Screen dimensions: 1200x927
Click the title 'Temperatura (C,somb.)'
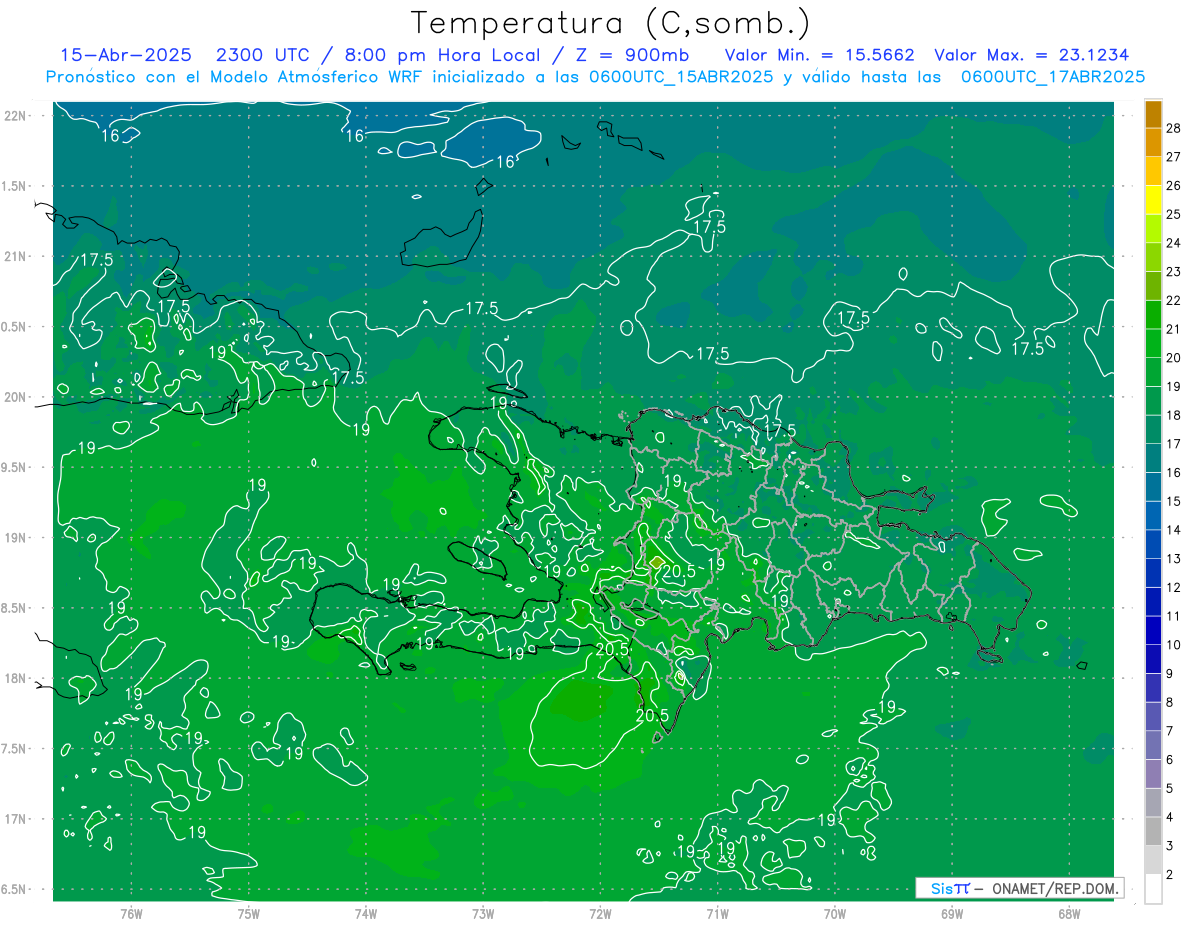[x=611, y=23]
